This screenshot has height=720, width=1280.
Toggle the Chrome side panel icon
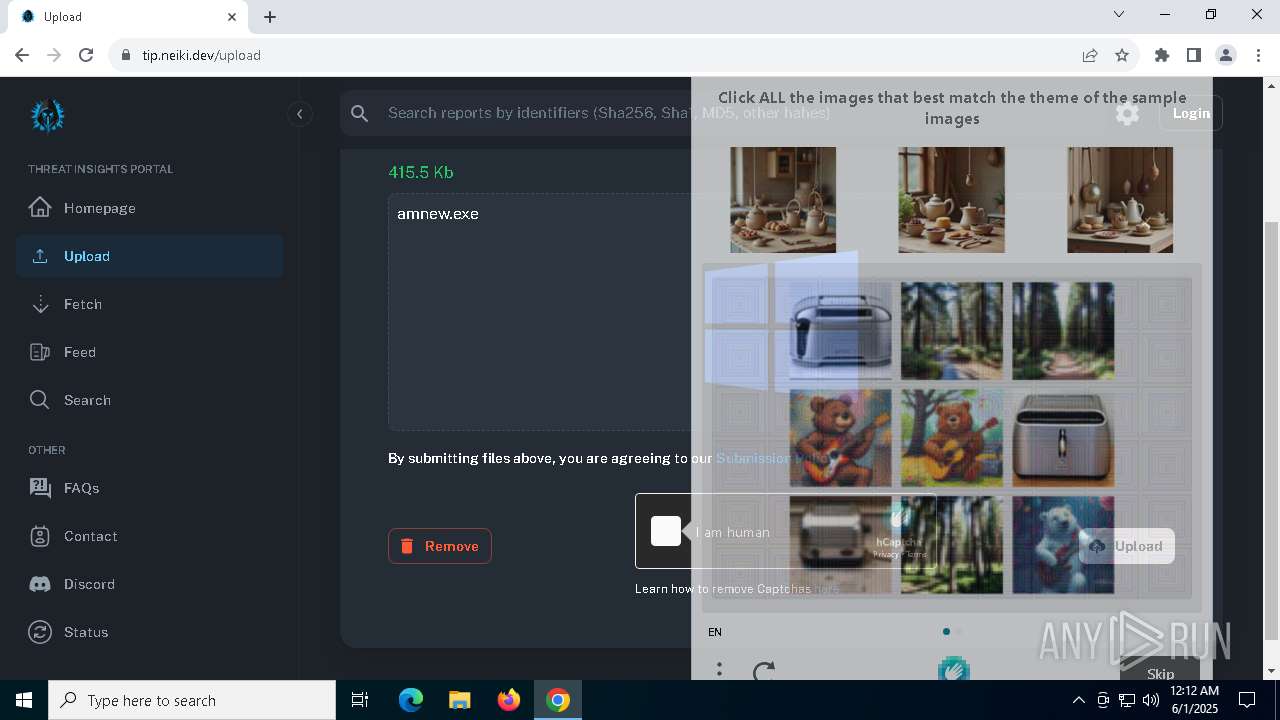[1194, 55]
